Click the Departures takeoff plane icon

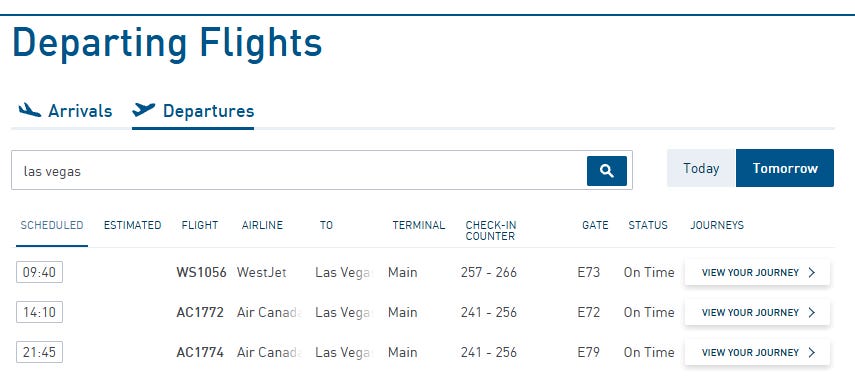(144, 110)
